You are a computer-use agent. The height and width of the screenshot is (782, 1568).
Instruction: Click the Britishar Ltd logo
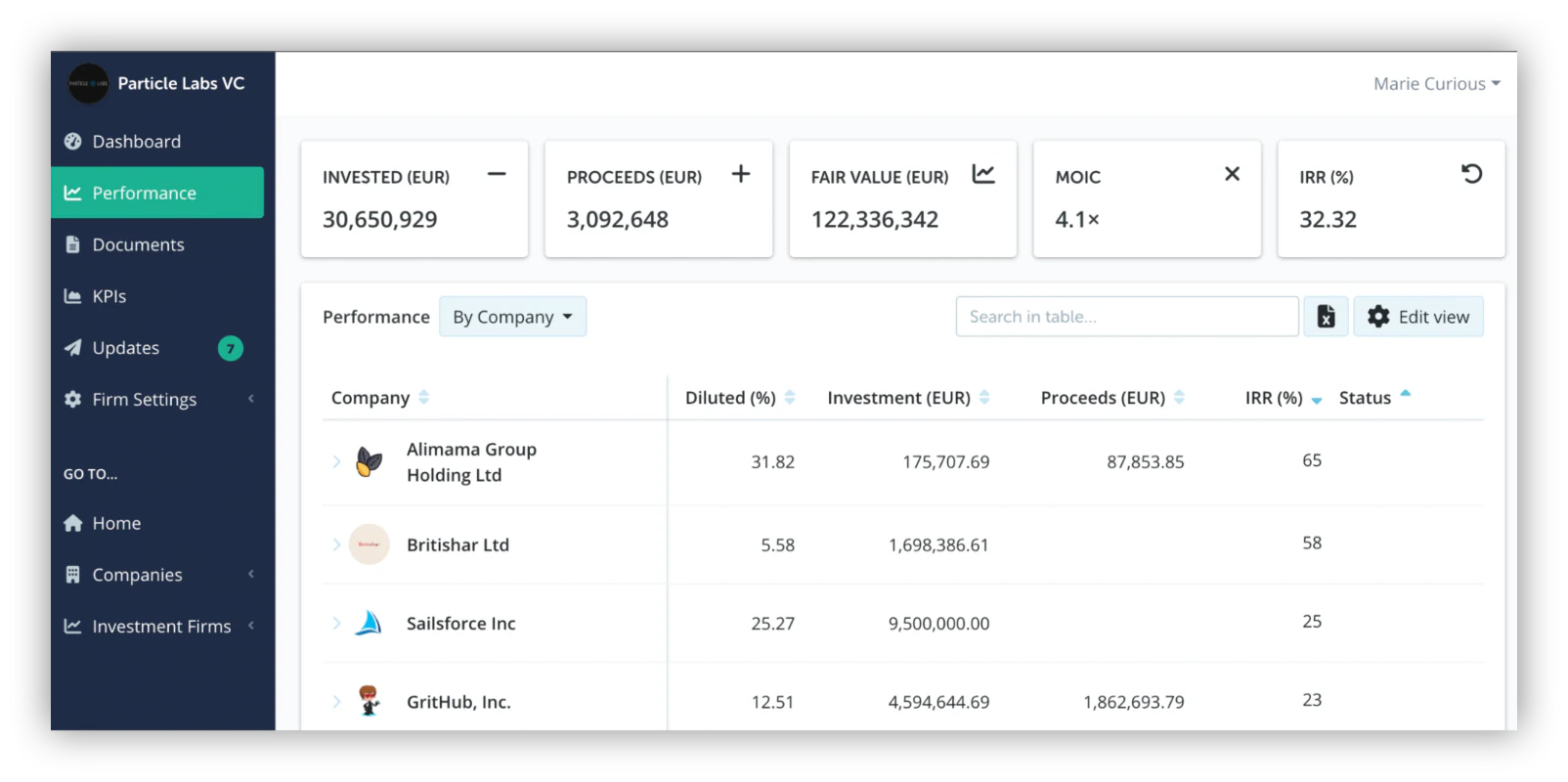[370, 544]
